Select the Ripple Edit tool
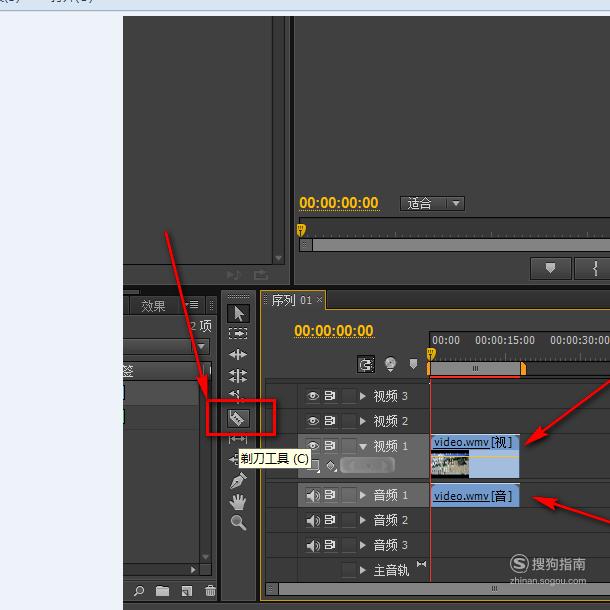The image size is (610, 610). tap(238, 354)
